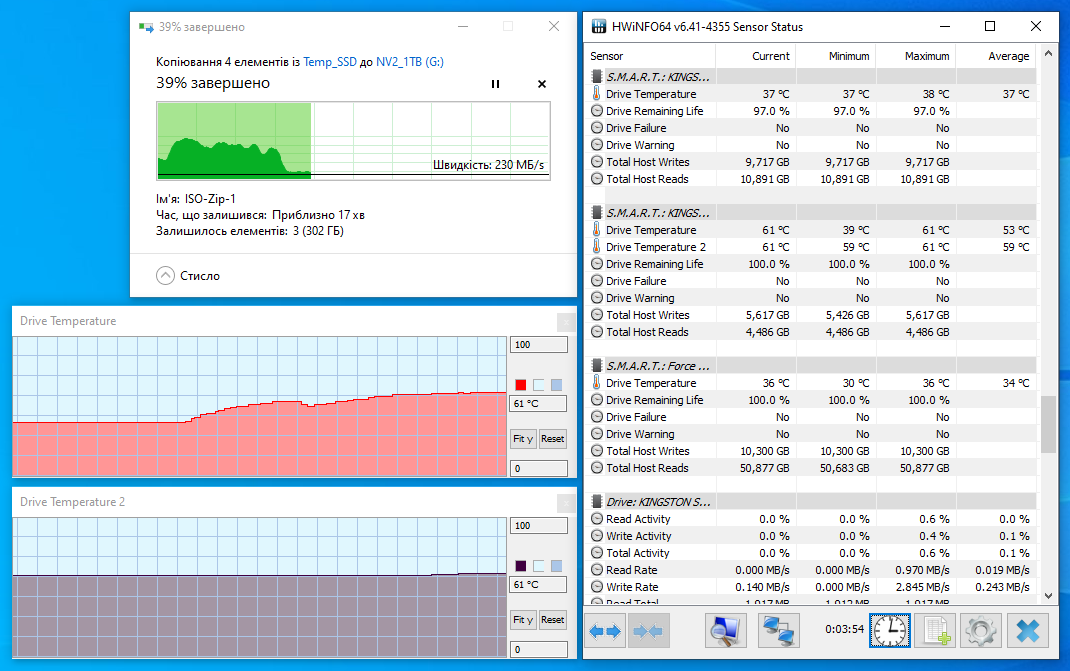Cancel the copy with the X button
Viewport: 1070px width, 671px height.
pos(541,84)
